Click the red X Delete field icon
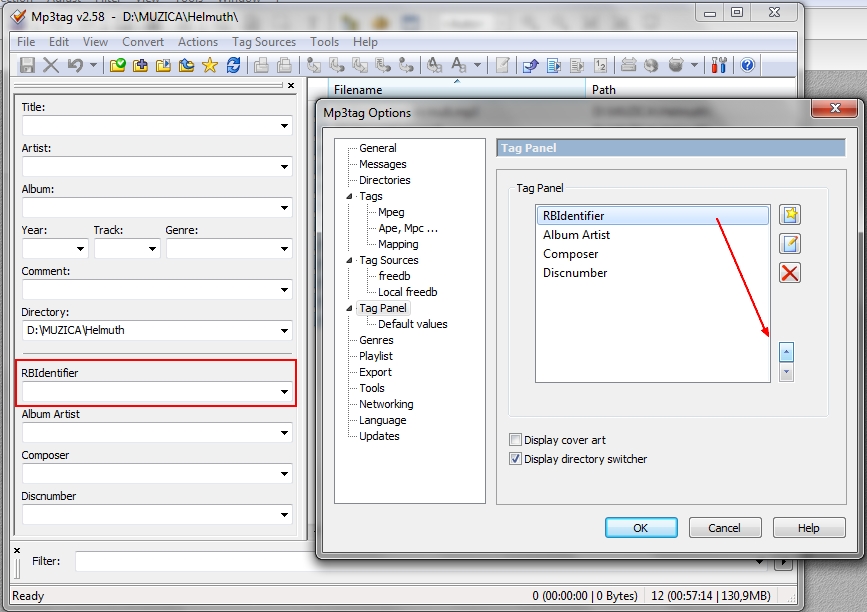The height and width of the screenshot is (612, 867). click(x=790, y=273)
